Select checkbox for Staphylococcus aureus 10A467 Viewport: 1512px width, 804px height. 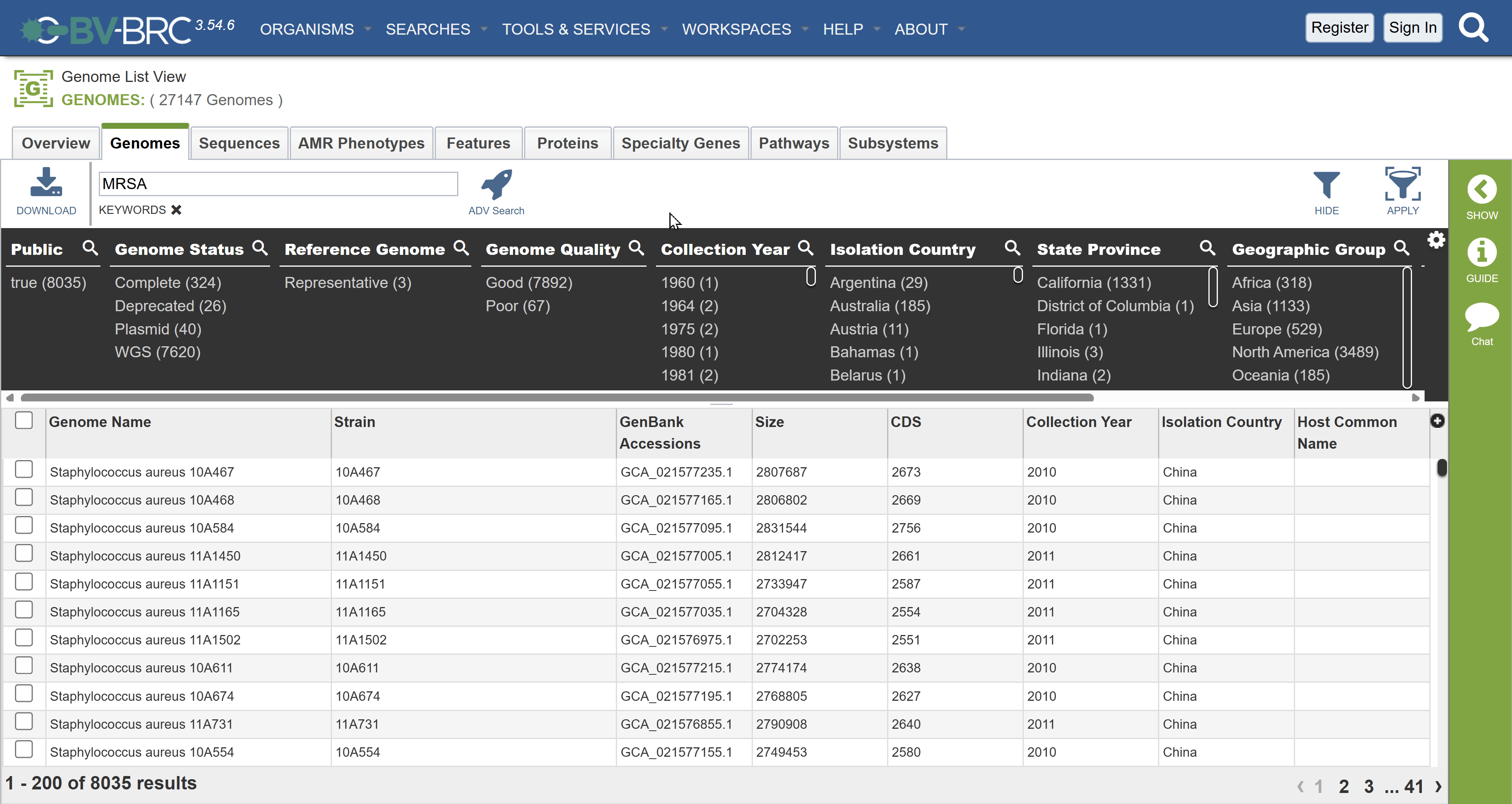point(24,469)
